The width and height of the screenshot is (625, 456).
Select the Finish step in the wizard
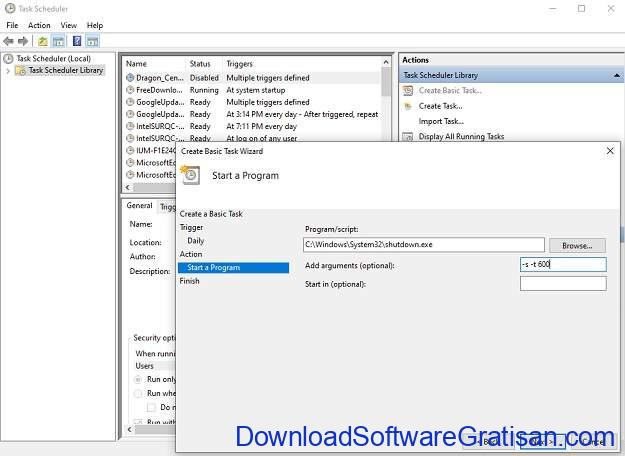189,281
